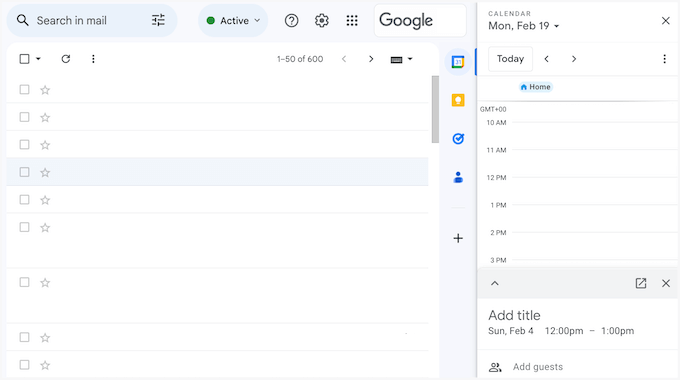Open Google Tasks side panel icon

[x=458, y=139]
